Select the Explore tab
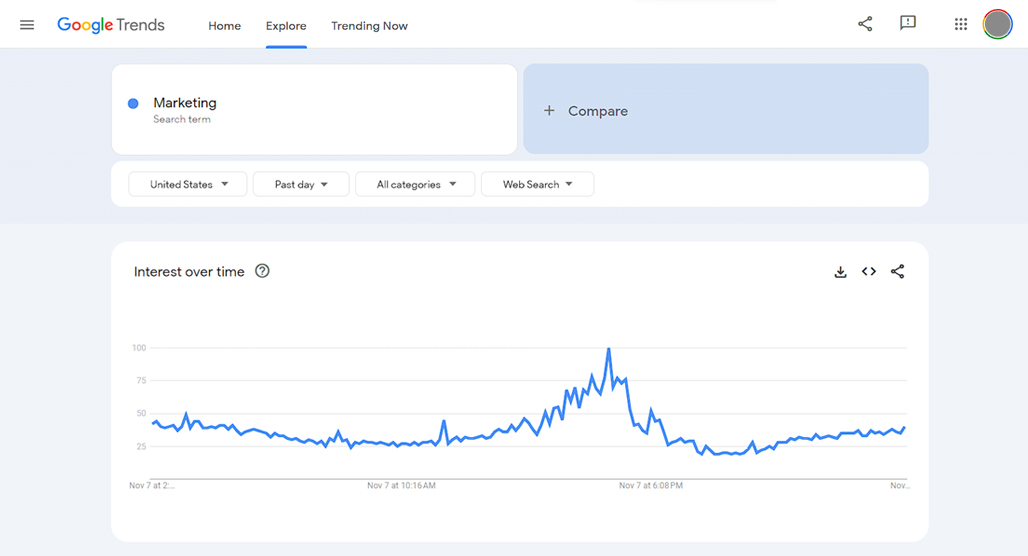1028x556 pixels. 286,26
